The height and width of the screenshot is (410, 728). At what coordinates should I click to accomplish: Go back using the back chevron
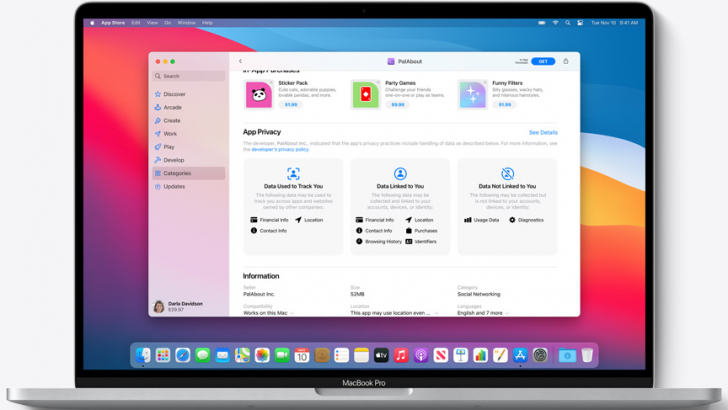[240, 61]
